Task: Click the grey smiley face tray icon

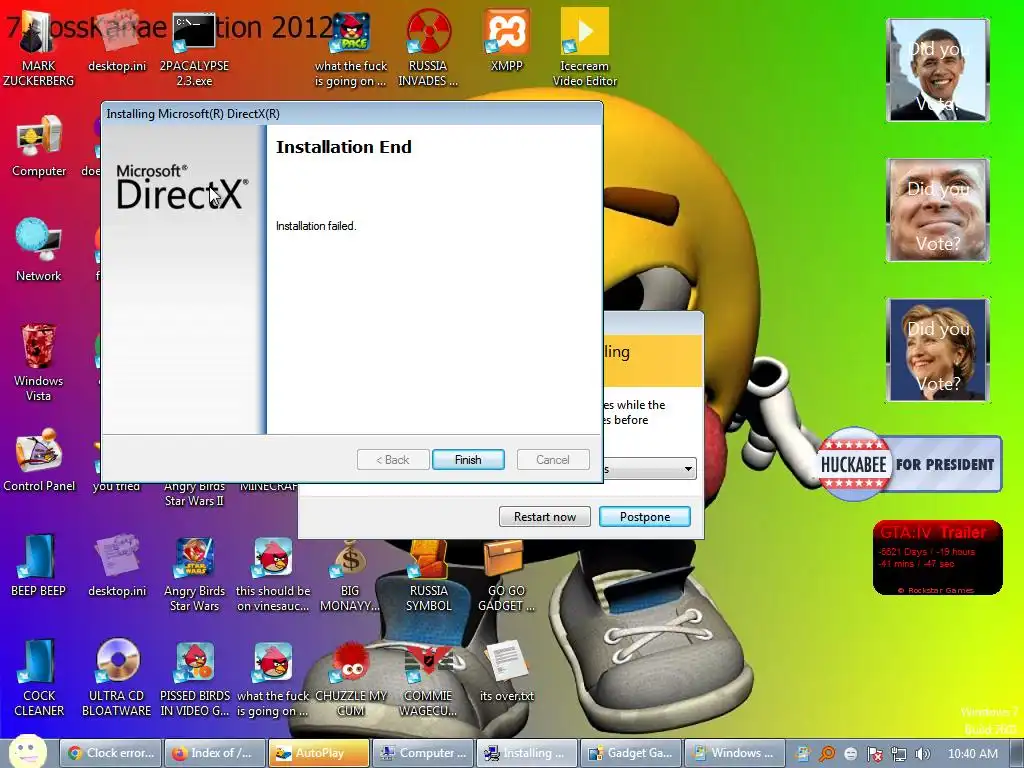Action: (x=851, y=754)
